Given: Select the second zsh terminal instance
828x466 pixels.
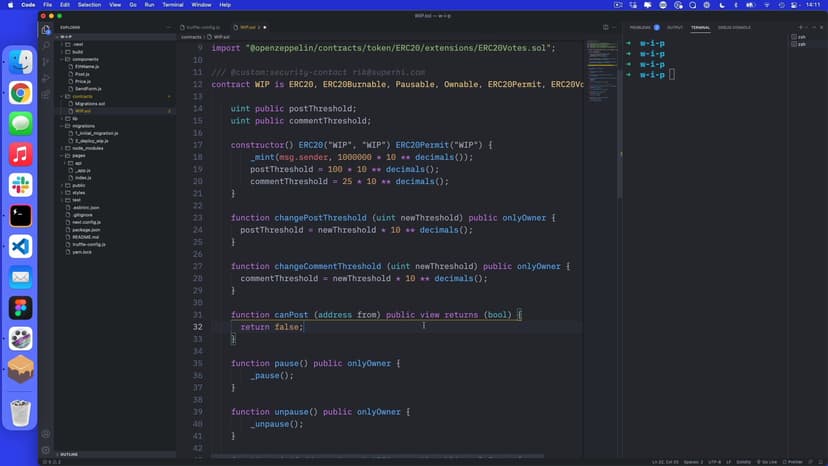Looking at the screenshot, I should click(801, 44).
